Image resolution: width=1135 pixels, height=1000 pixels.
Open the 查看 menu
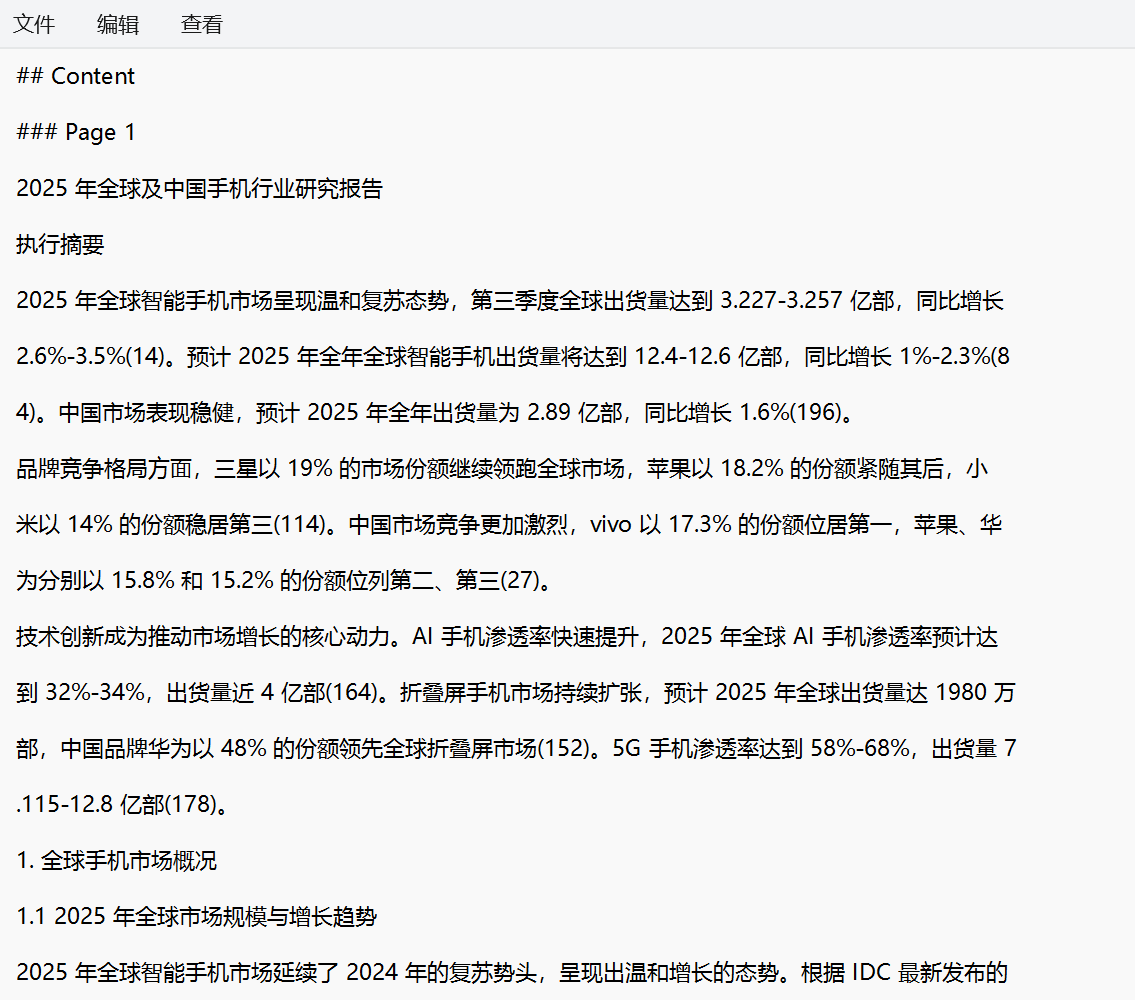(202, 24)
